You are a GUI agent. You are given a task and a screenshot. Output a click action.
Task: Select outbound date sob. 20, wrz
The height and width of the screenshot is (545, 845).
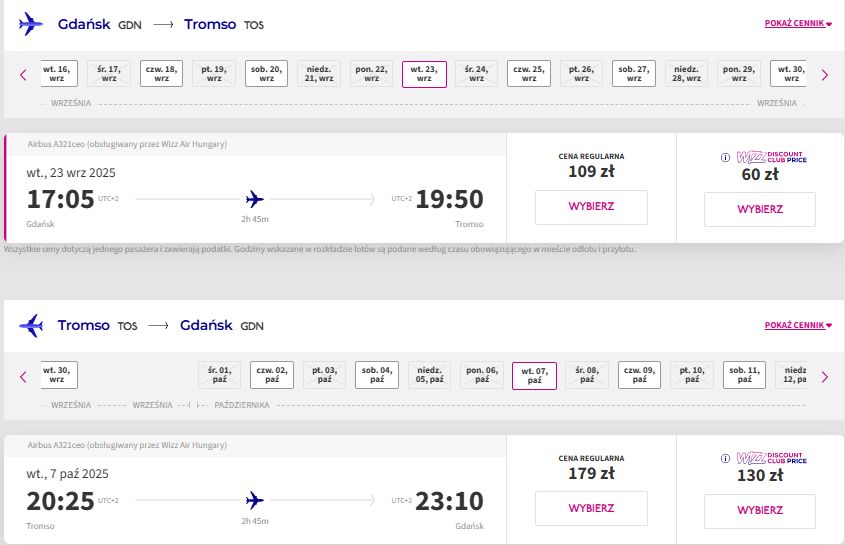pyautogui.click(x=266, y=73)
